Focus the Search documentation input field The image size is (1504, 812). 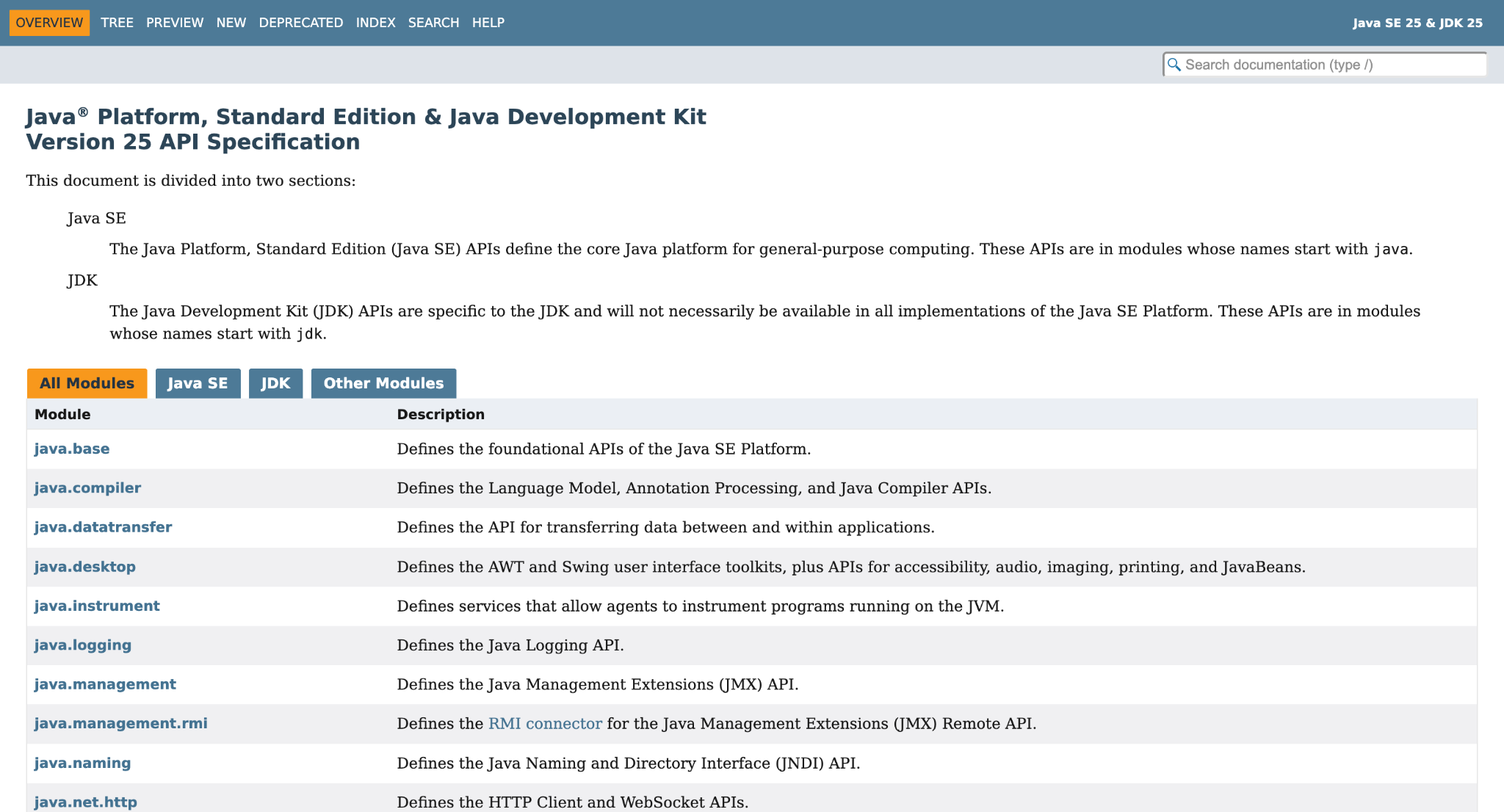pos(1325,65)
